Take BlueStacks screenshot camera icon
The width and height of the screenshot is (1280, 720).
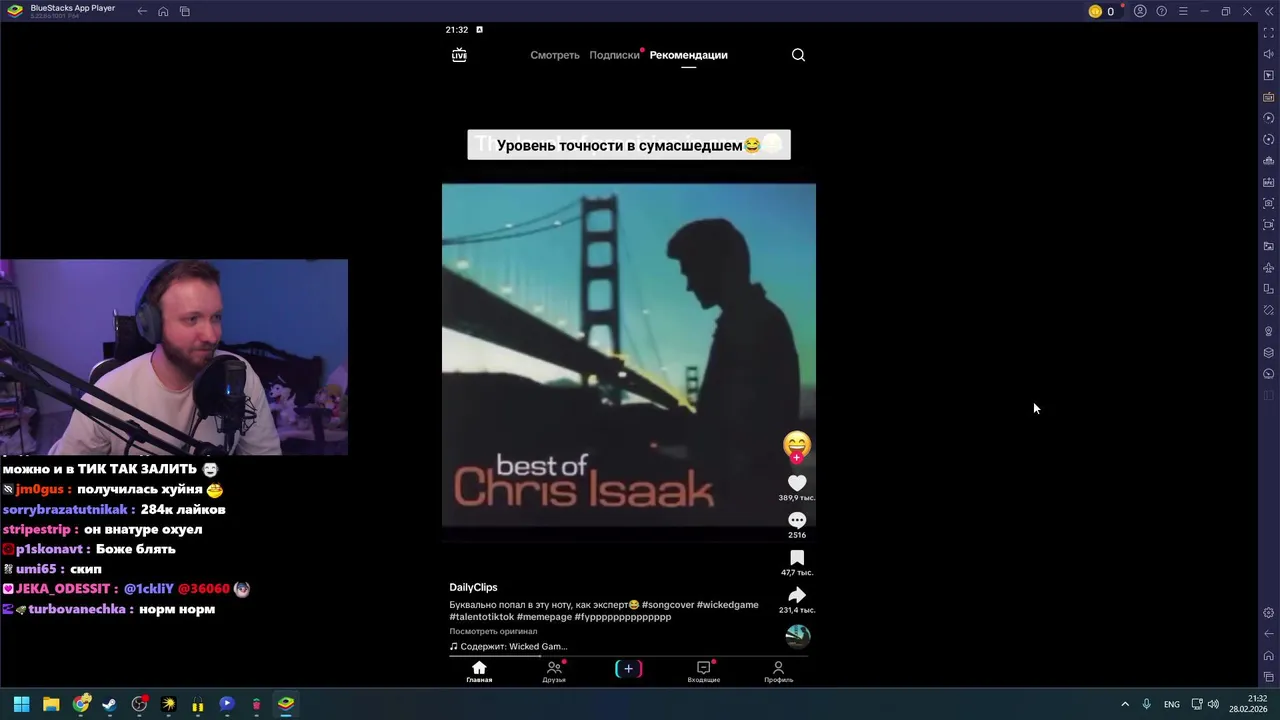click(x=1269, y=204)
